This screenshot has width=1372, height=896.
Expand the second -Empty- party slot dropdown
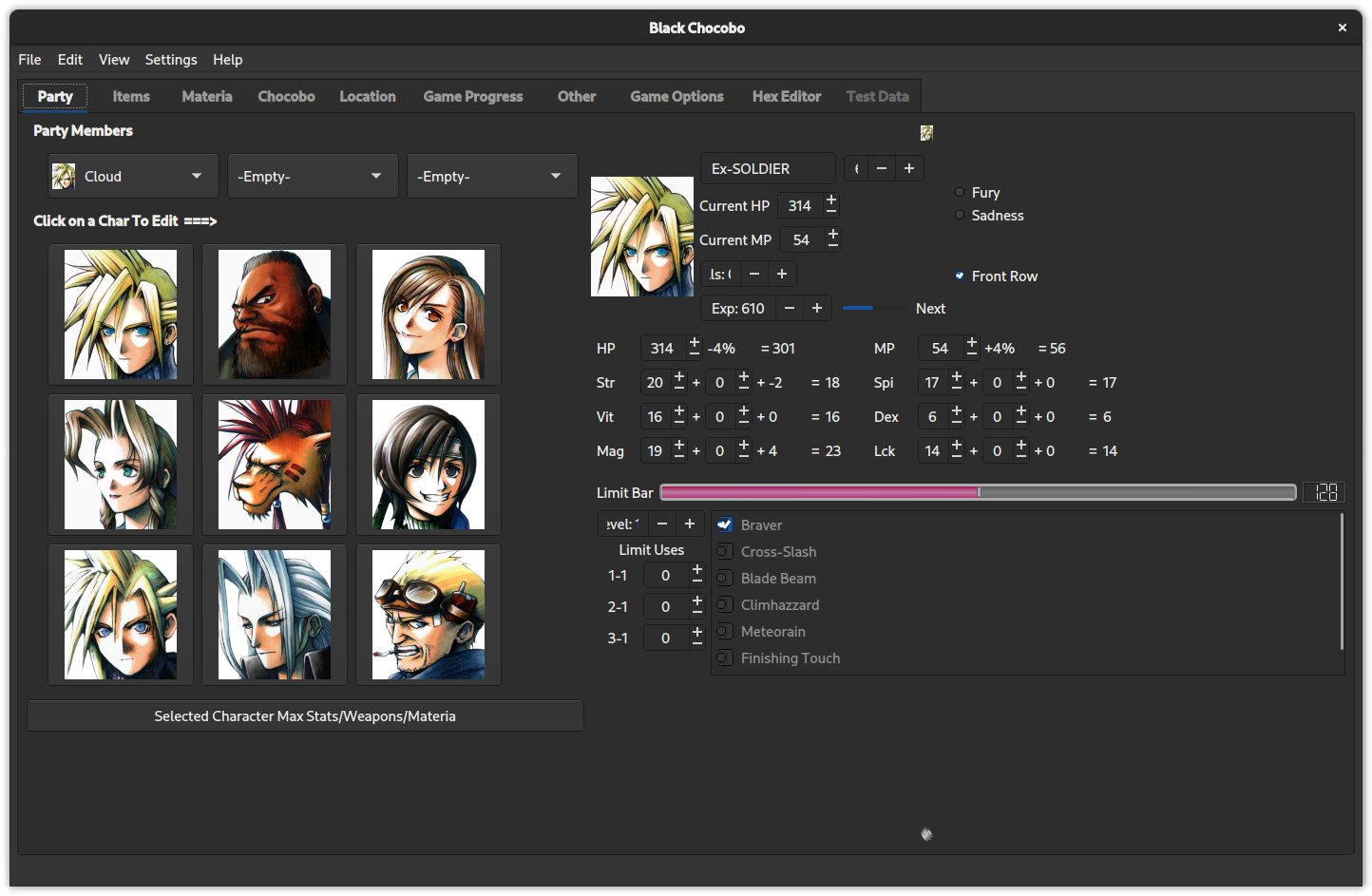tap(313, 176)
